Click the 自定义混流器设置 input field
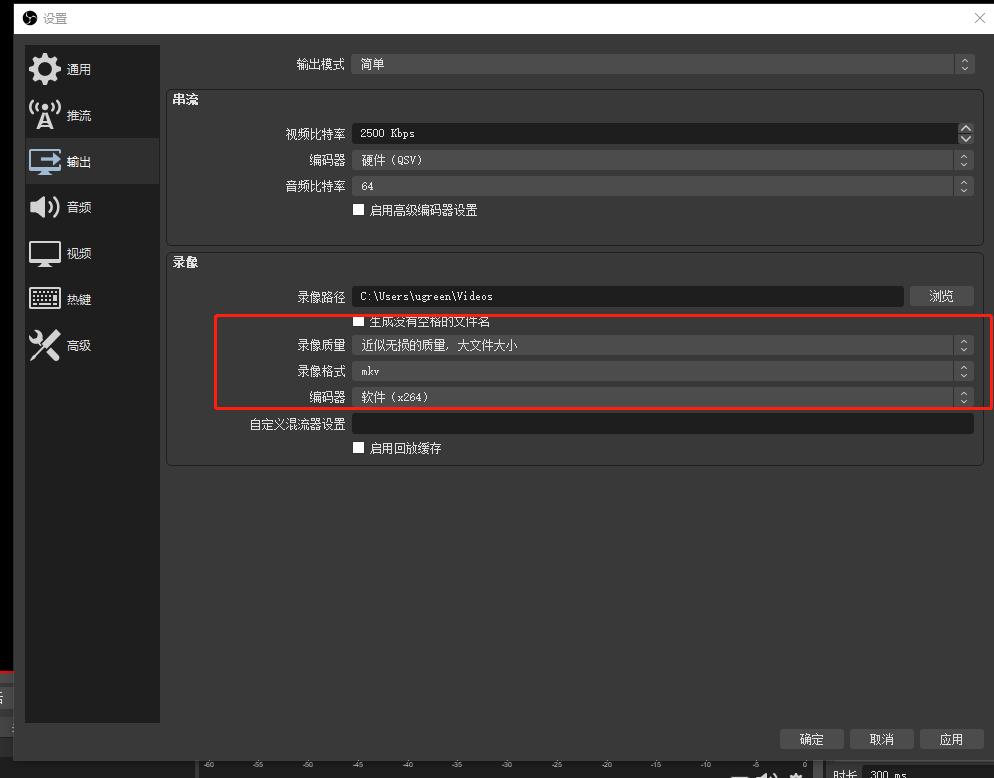 pyautogui.click(x=660, y=423)
